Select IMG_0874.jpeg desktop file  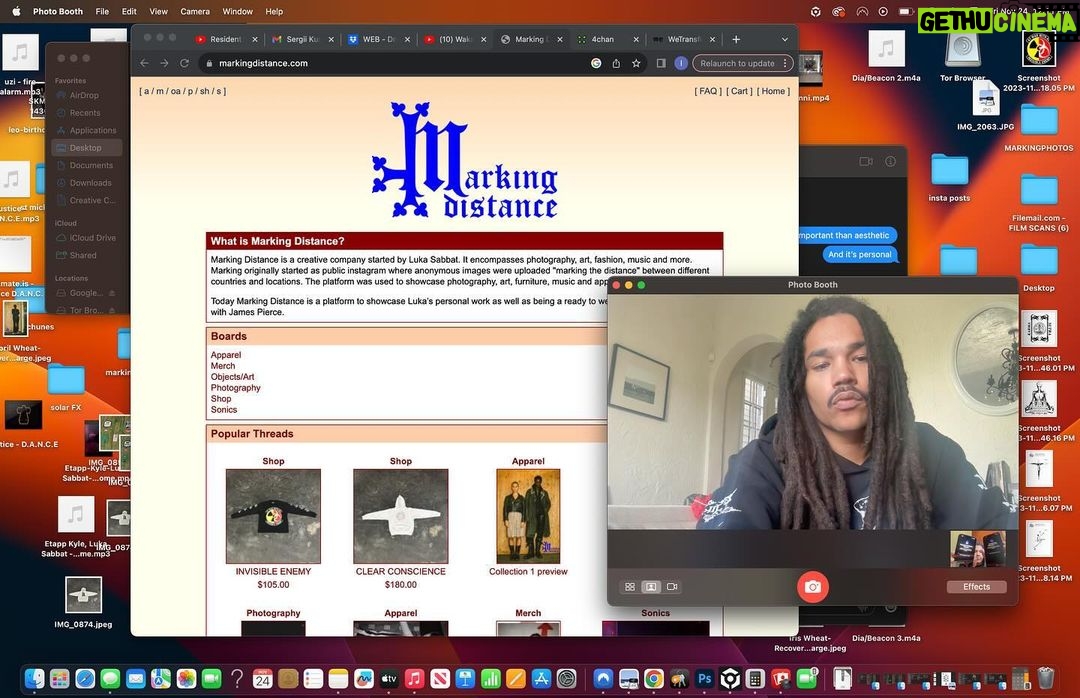click(83, 602)
